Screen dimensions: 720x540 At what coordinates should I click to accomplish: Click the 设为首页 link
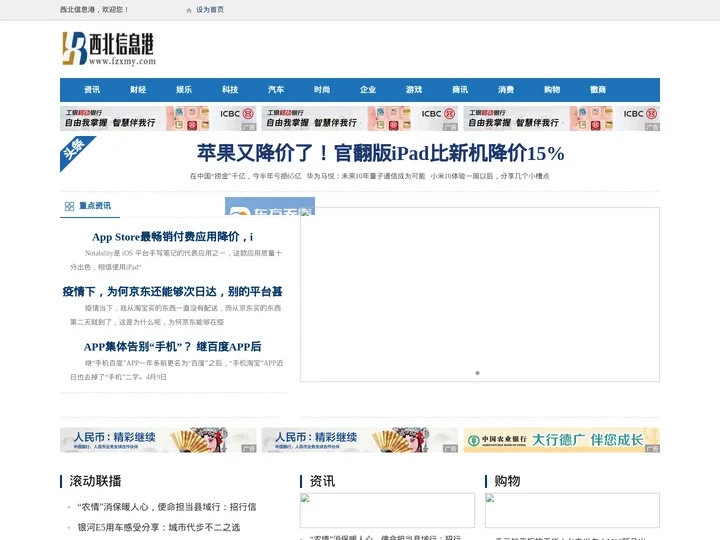(x=210, y=10)
